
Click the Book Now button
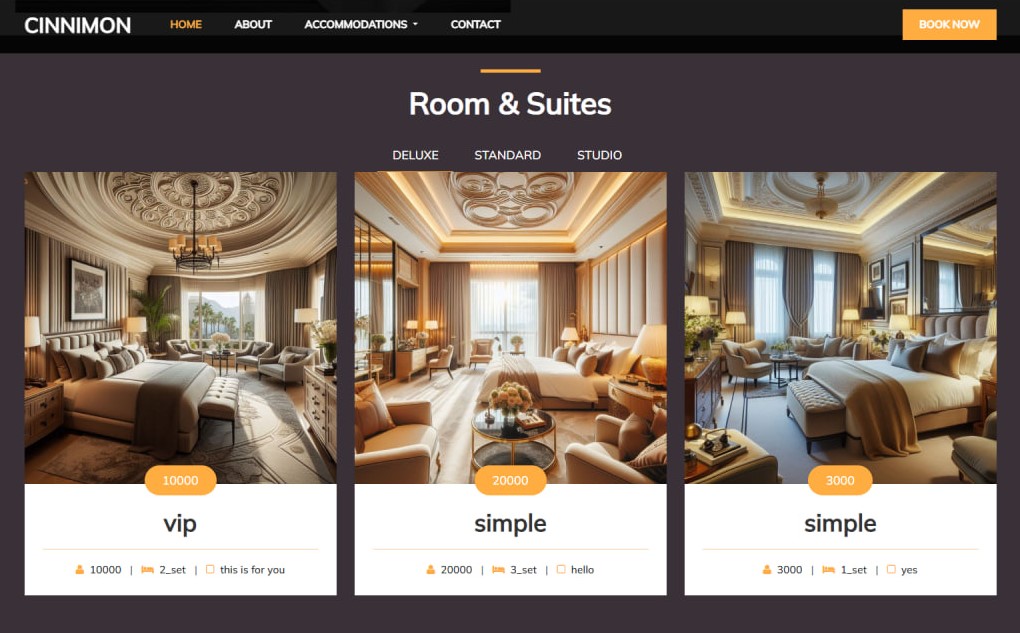tap(949, 24)
